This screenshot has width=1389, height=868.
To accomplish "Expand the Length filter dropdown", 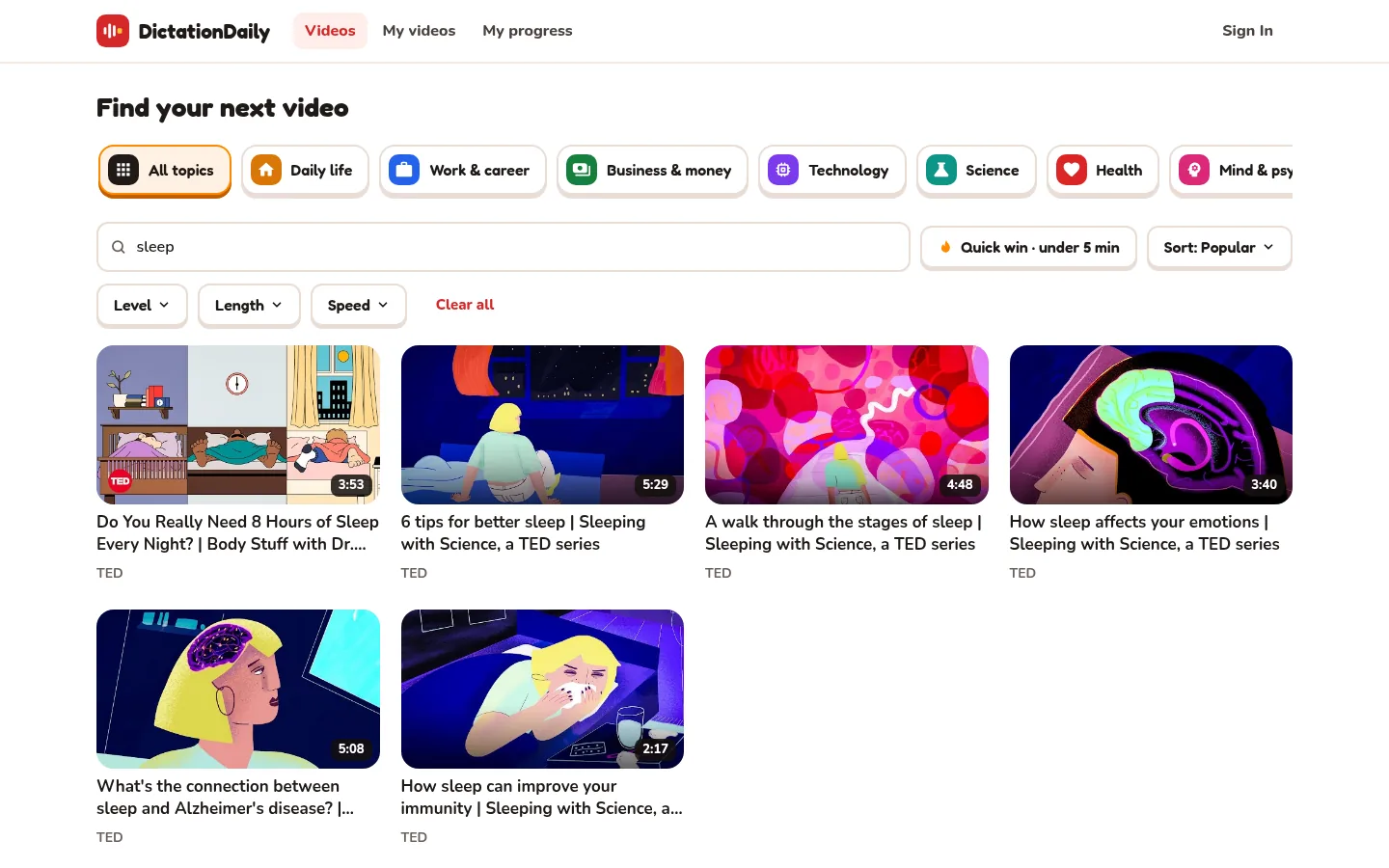I will pos(249,306).
